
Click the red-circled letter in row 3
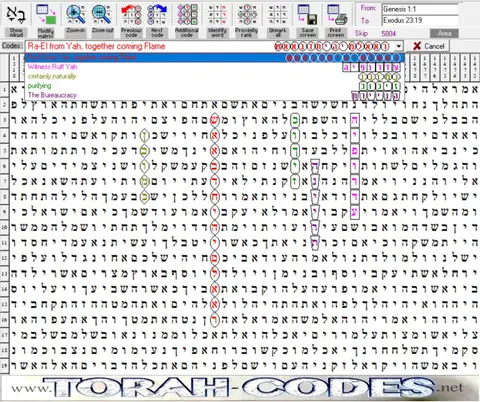215,119
